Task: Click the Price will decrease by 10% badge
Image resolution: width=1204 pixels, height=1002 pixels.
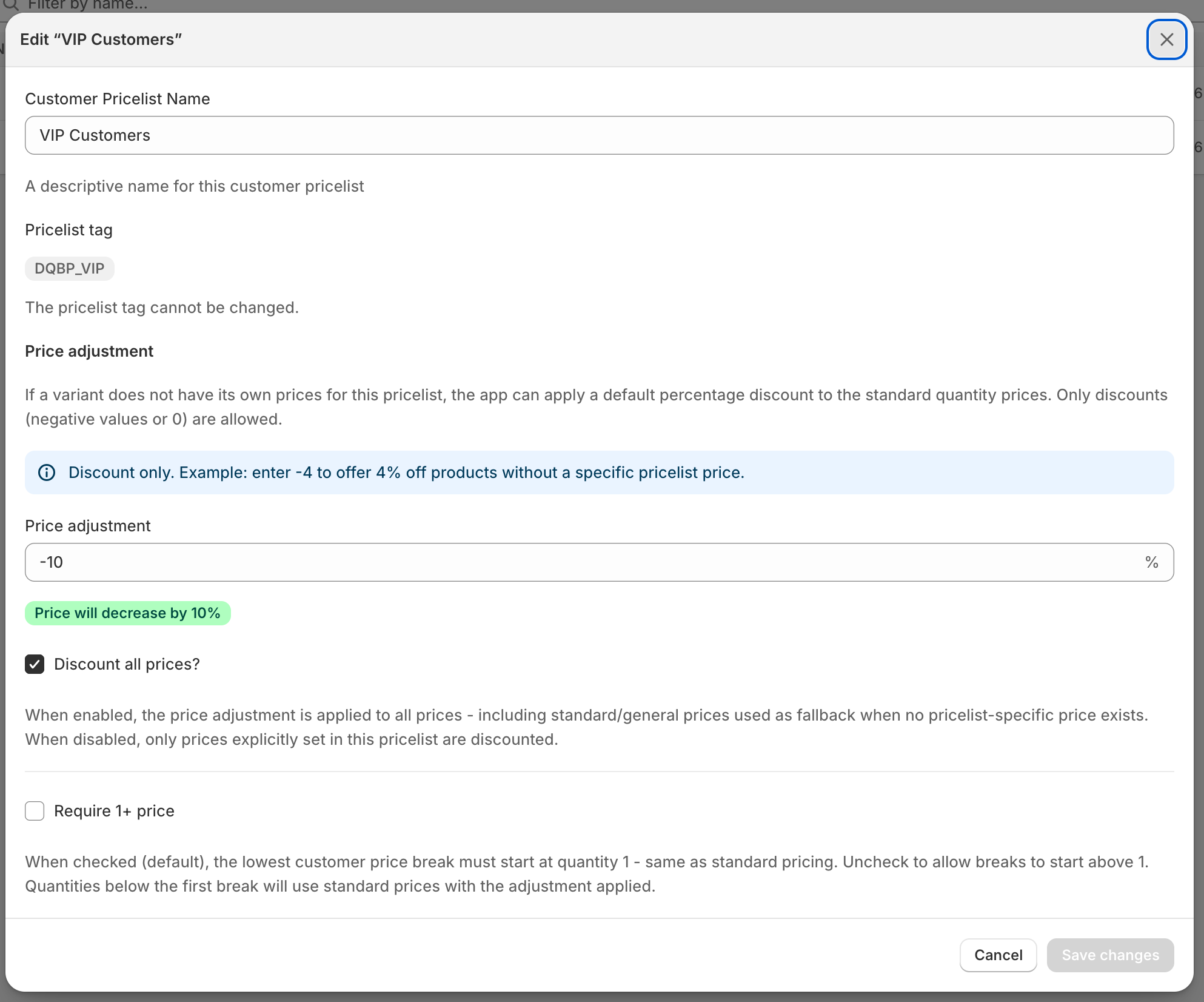Action: coord(128,613)
